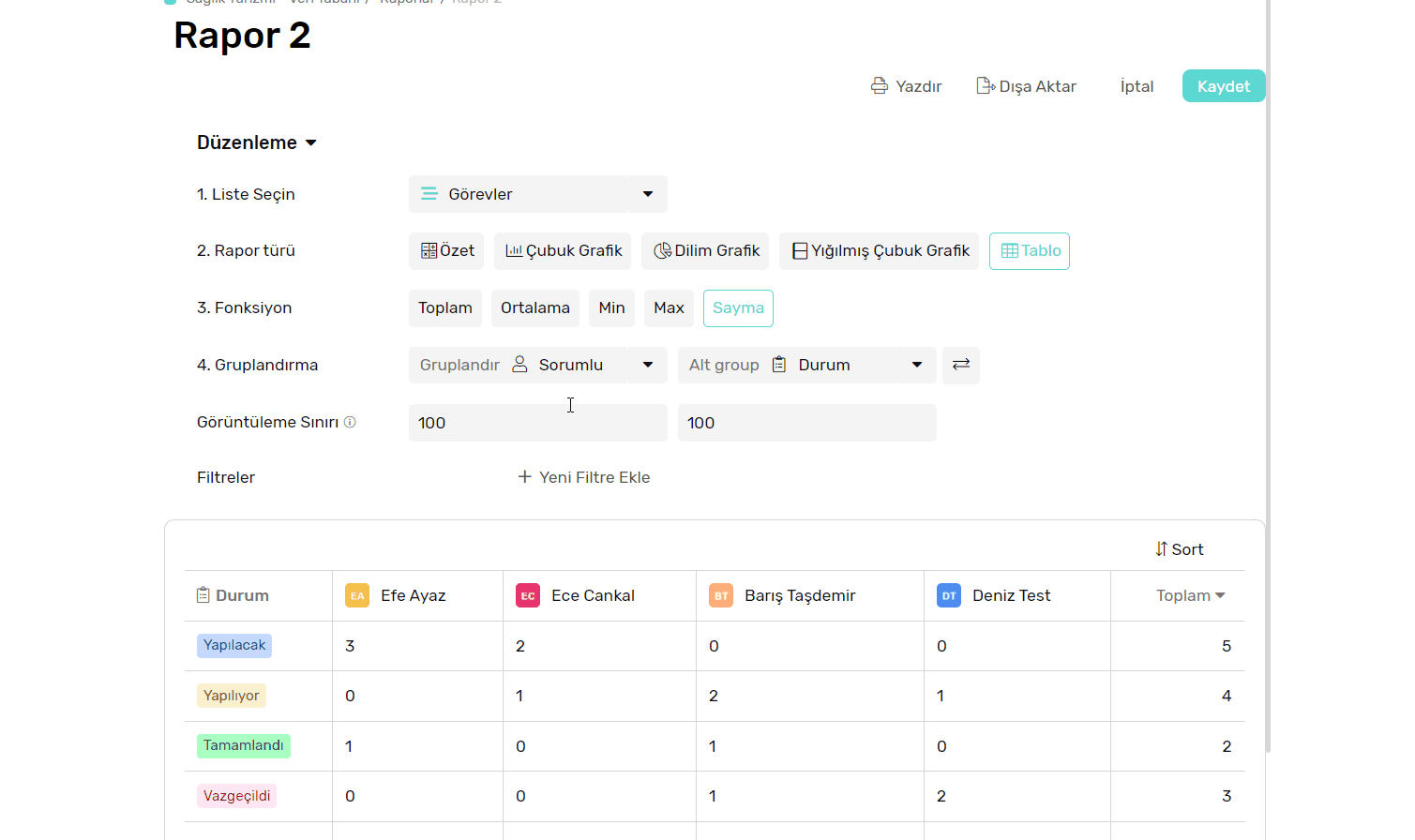
Task: Click the Sort label above the table
Action: click(1187, 549)
